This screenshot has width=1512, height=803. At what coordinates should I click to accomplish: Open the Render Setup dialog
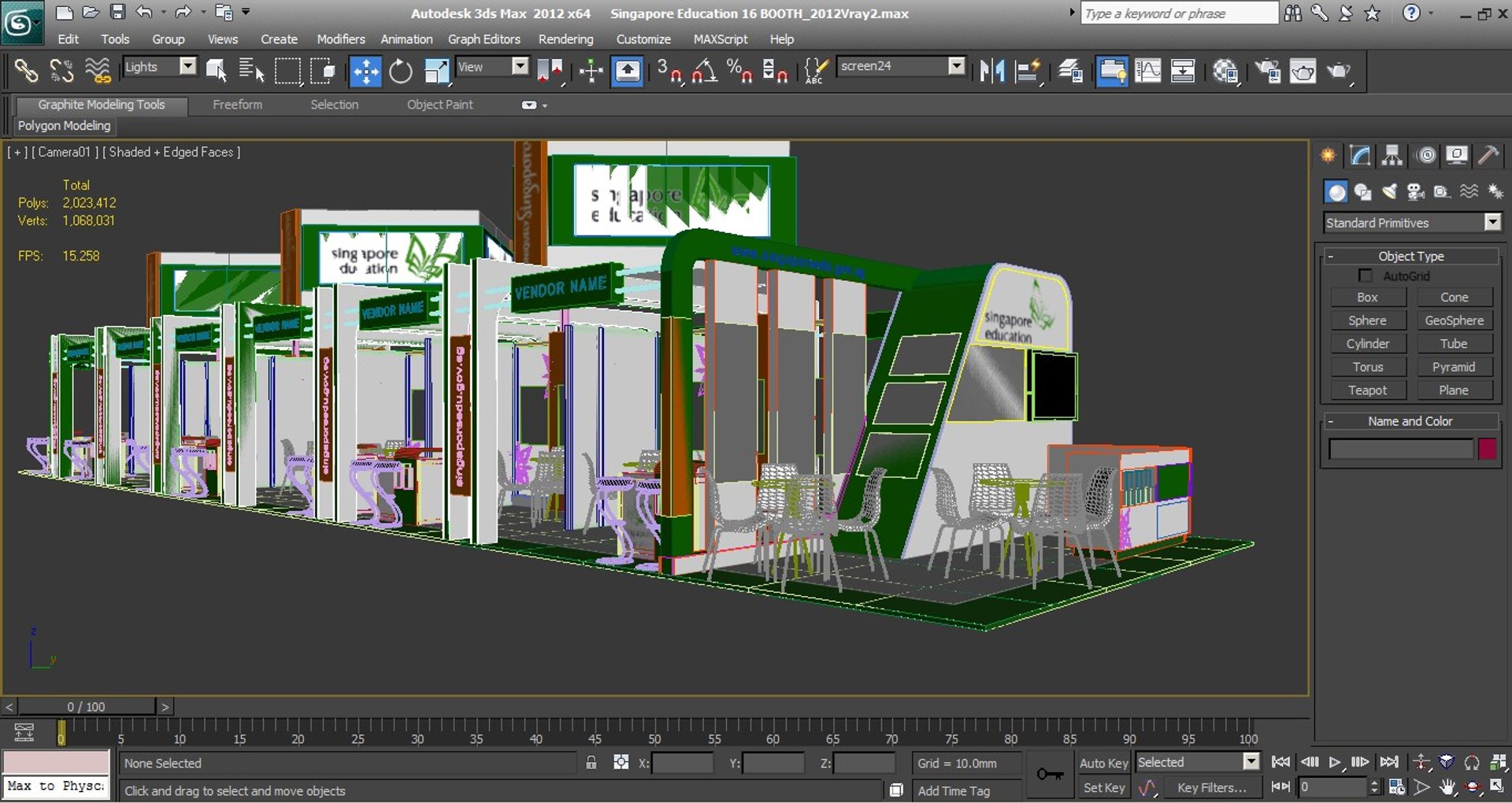pyautogui.click(x=1268, y=71)
